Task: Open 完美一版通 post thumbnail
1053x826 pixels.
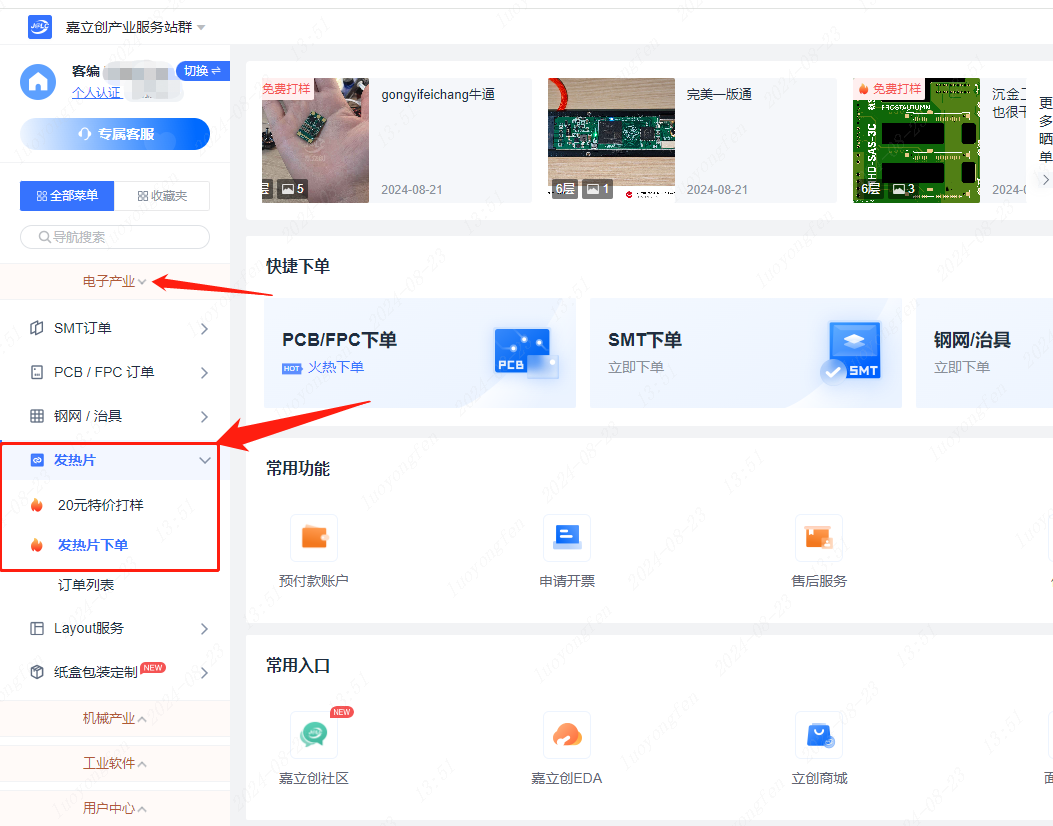Action: click(x=611, y=140)
